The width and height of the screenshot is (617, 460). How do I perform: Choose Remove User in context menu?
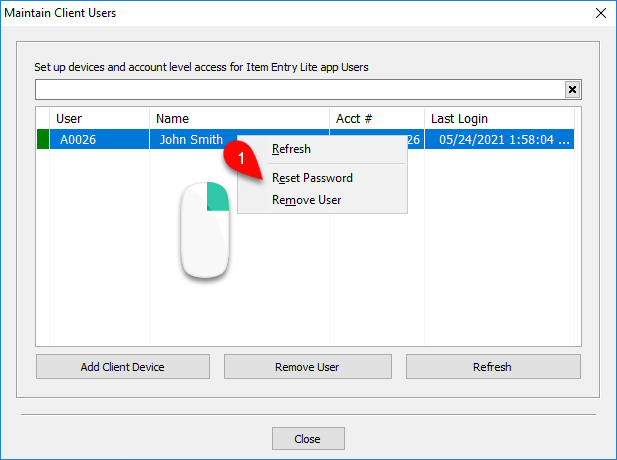307,200
